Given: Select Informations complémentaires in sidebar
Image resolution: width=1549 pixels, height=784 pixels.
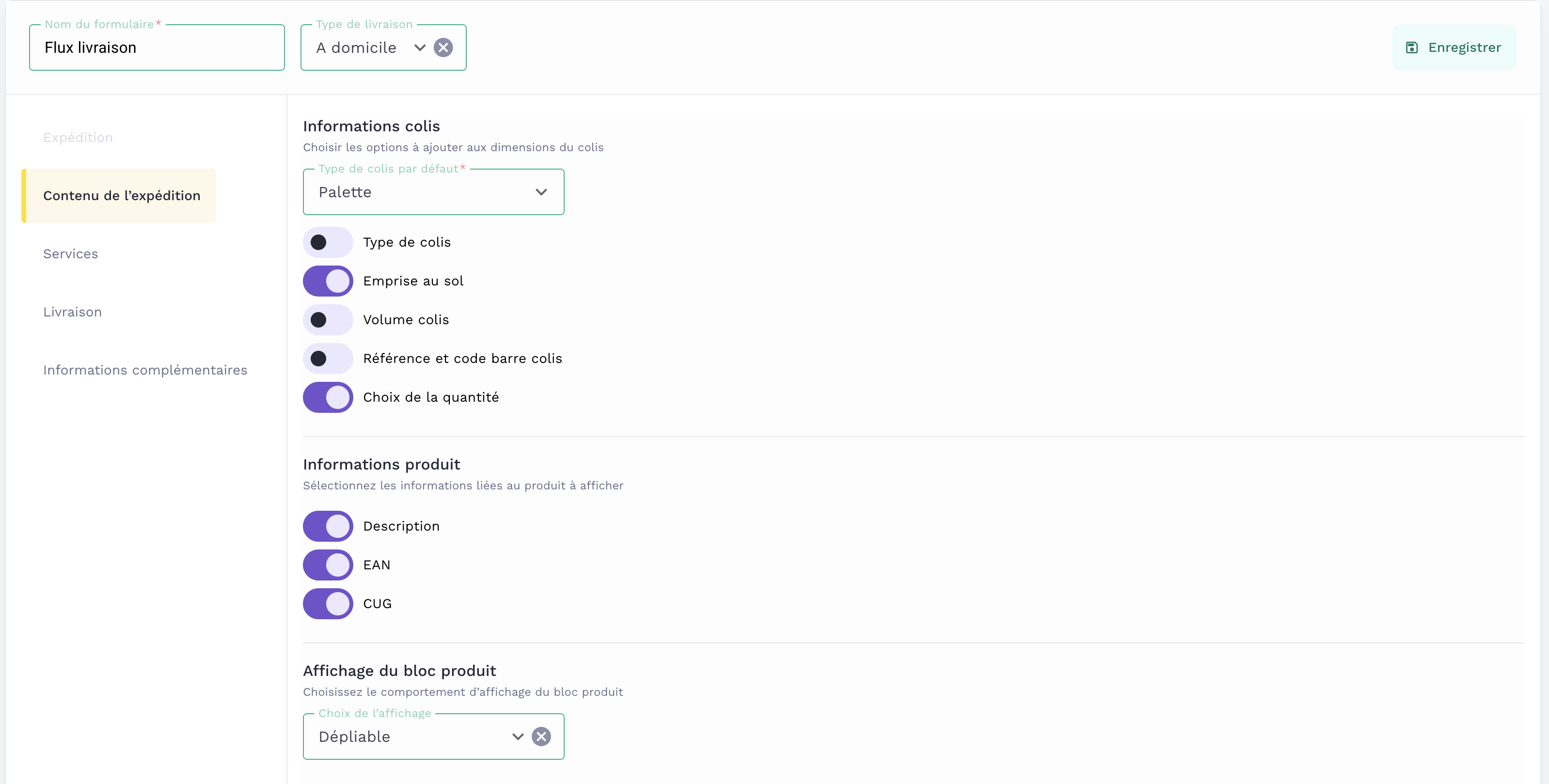Looking at the screenshot, I should click(145, 370).
